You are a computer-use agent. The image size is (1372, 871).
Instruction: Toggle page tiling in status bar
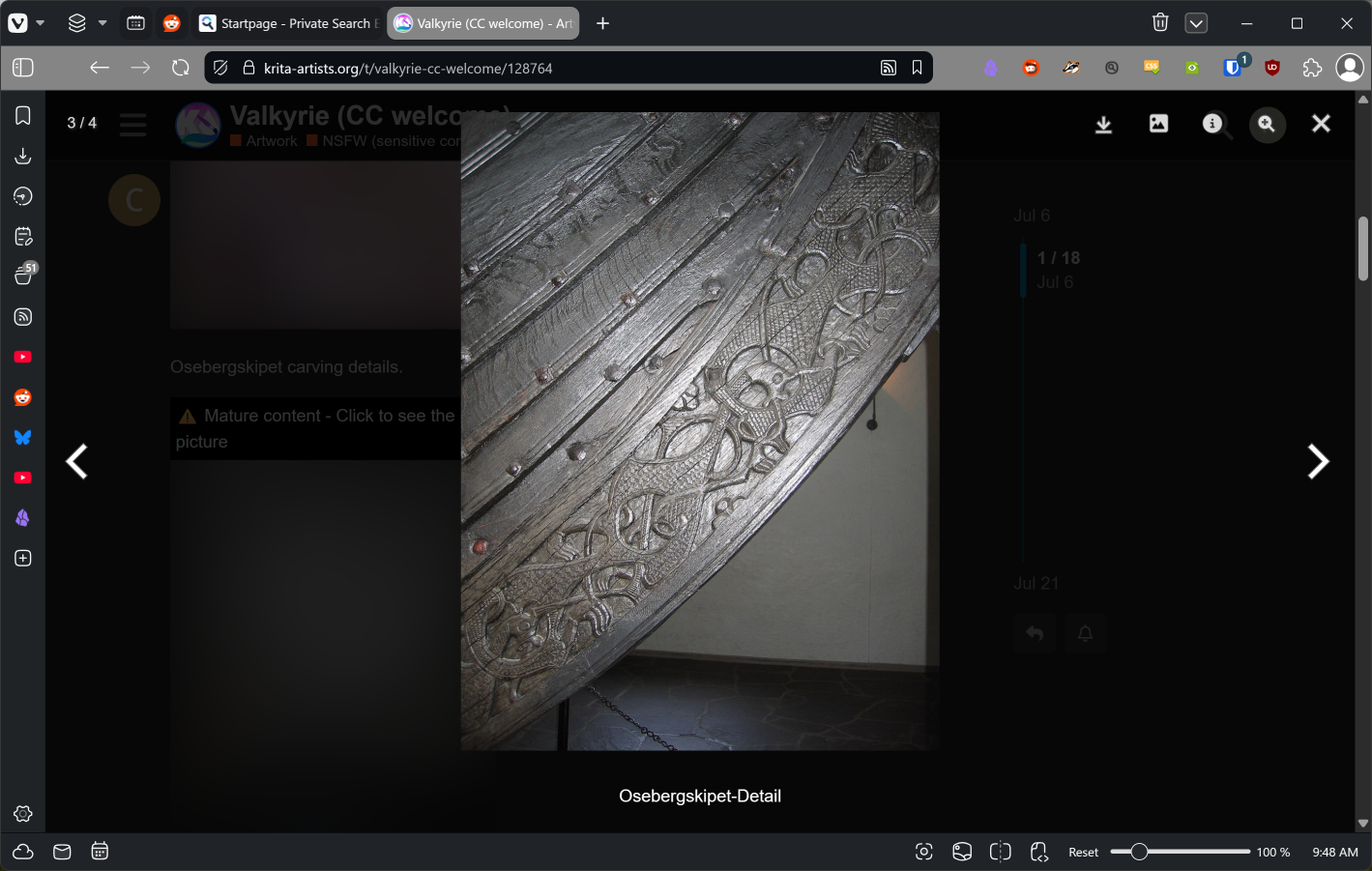click(x=1000, y=852)
